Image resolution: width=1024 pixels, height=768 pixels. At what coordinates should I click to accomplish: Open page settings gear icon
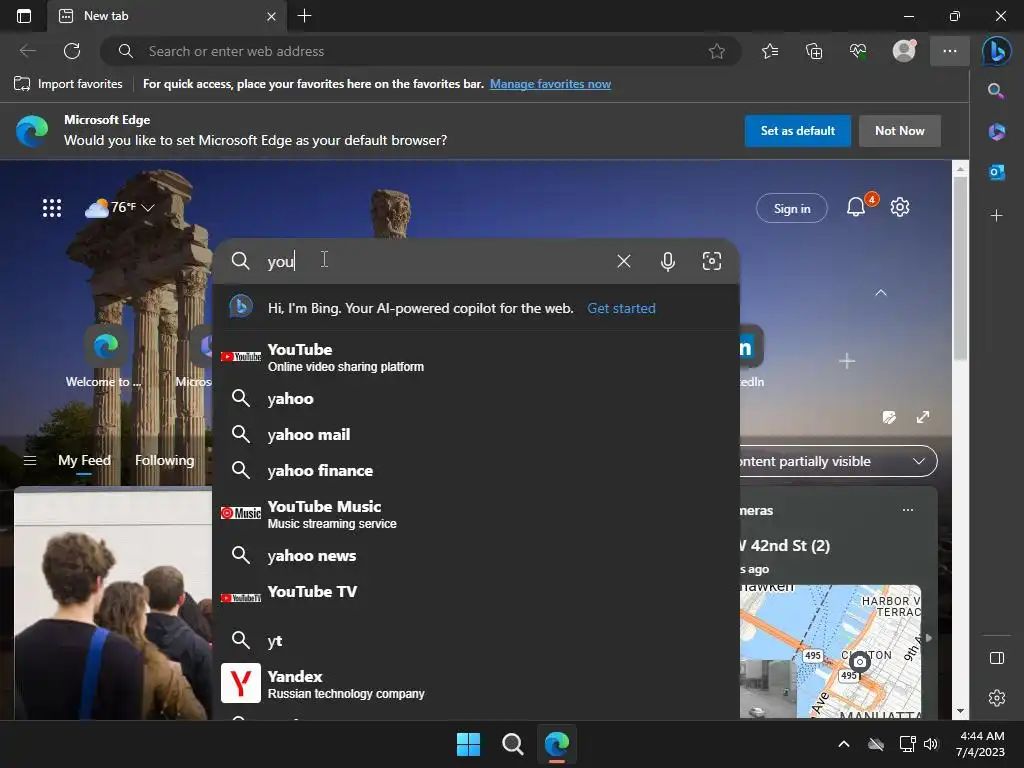coord(900,207)
